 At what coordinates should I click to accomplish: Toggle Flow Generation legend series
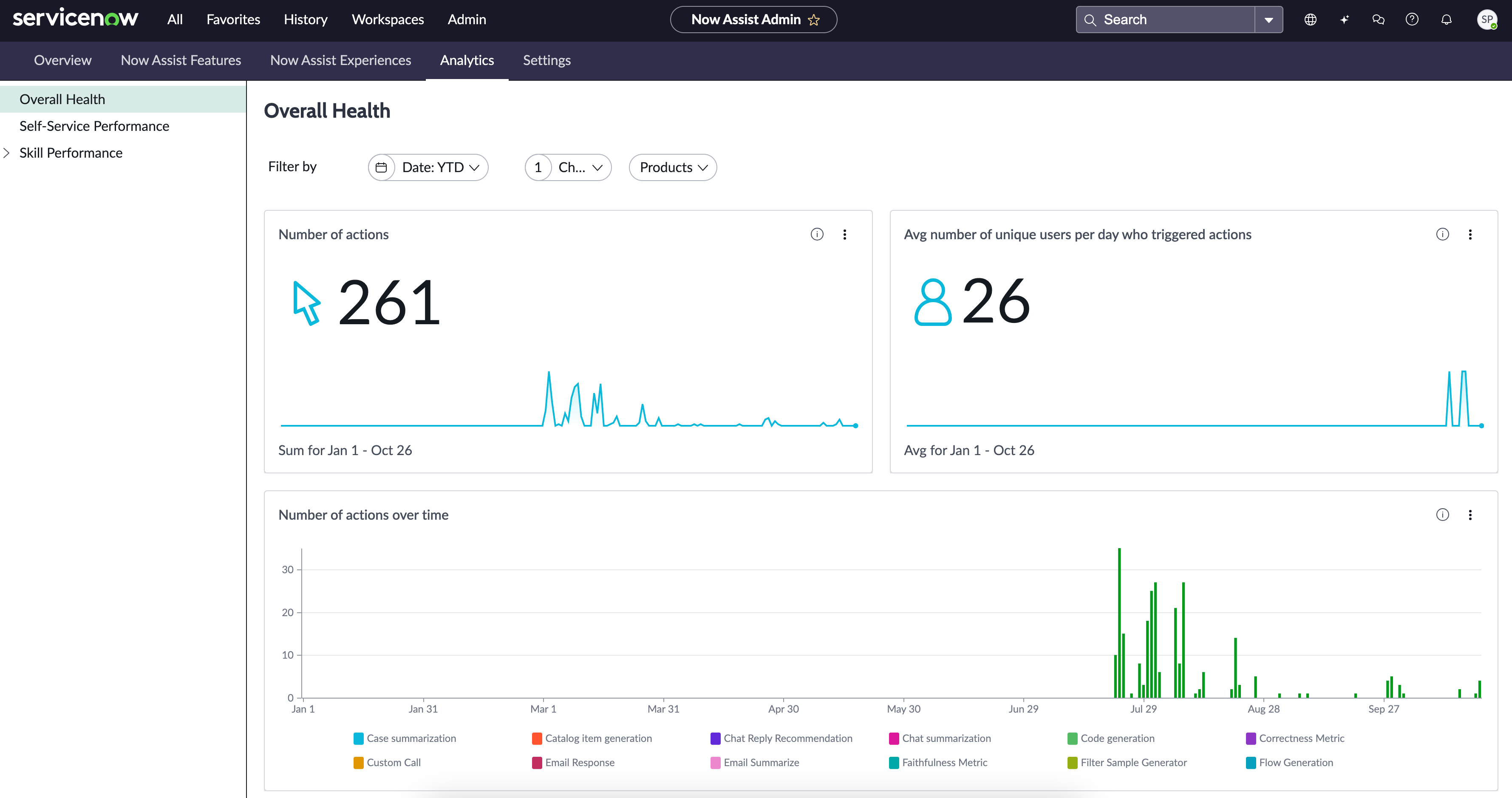(1290, 762)
